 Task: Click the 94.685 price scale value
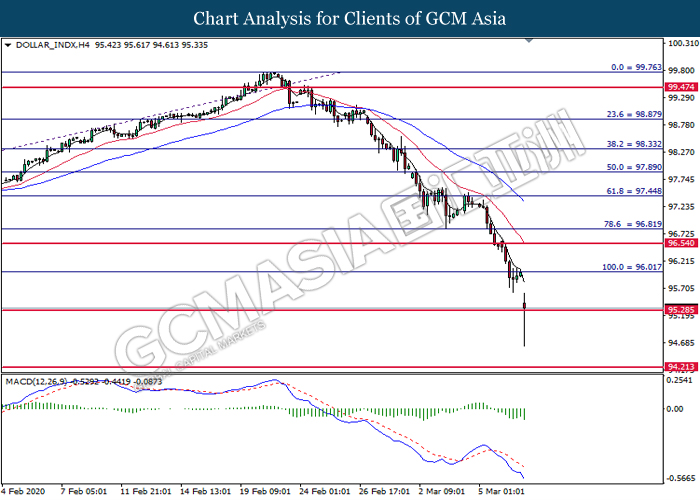pos(681,343)
